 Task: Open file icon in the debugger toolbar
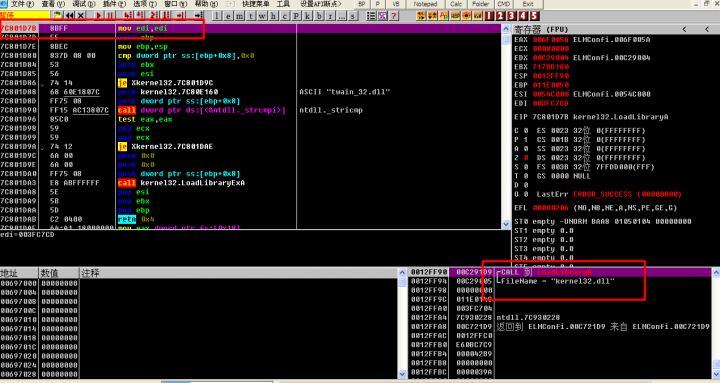tap(57, 16)
